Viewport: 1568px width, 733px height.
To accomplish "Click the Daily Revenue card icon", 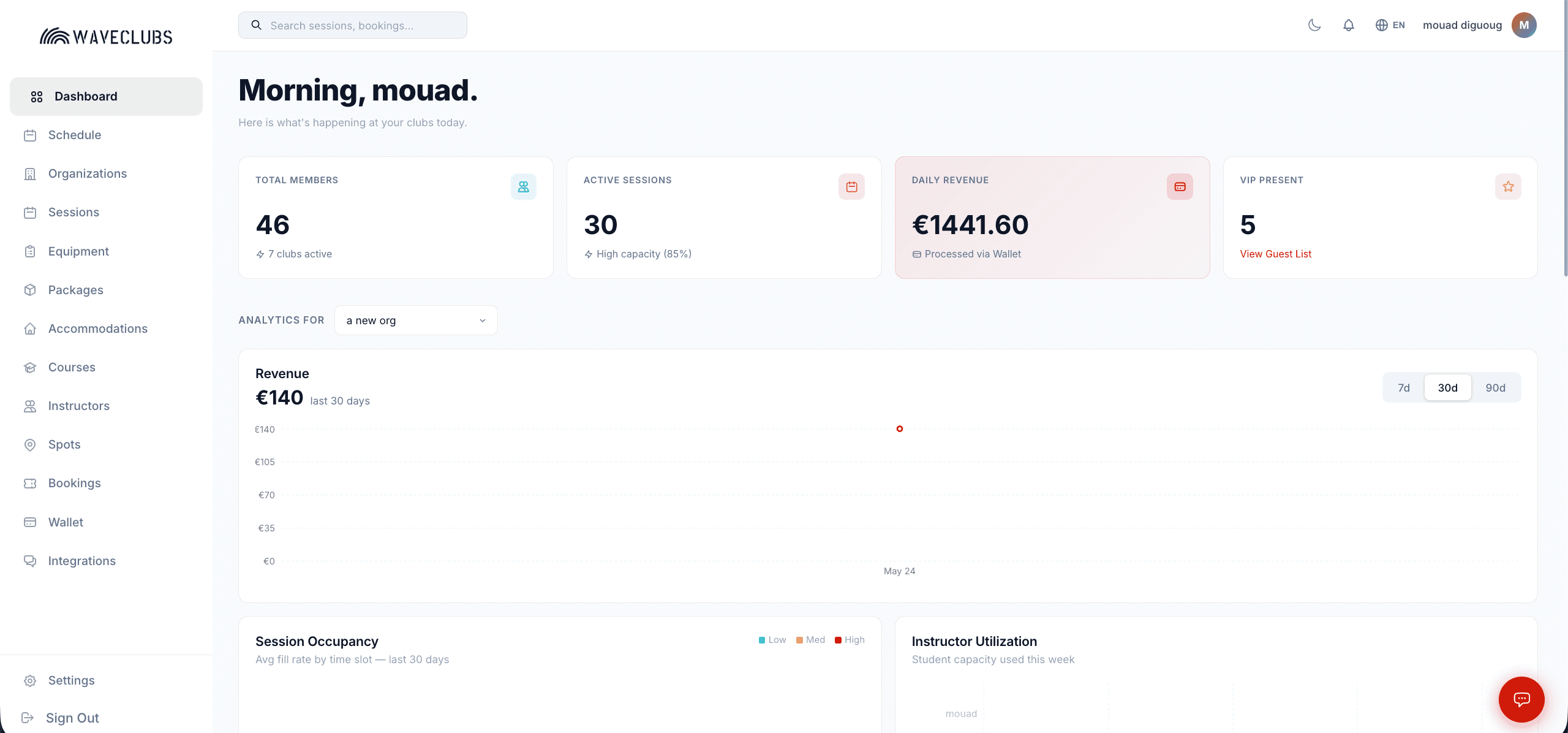I will pyautogui.click(x=1180, y=187).
